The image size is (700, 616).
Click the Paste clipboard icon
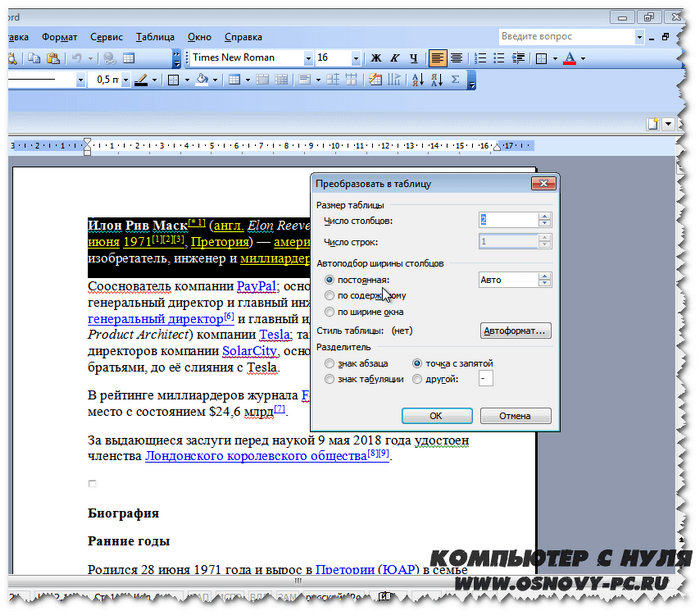[x=53, y=58]
